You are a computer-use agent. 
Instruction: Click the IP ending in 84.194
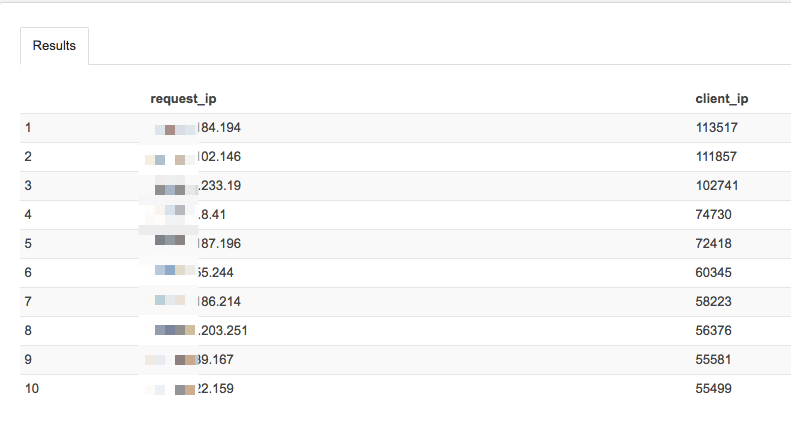[x=197, y=128]
